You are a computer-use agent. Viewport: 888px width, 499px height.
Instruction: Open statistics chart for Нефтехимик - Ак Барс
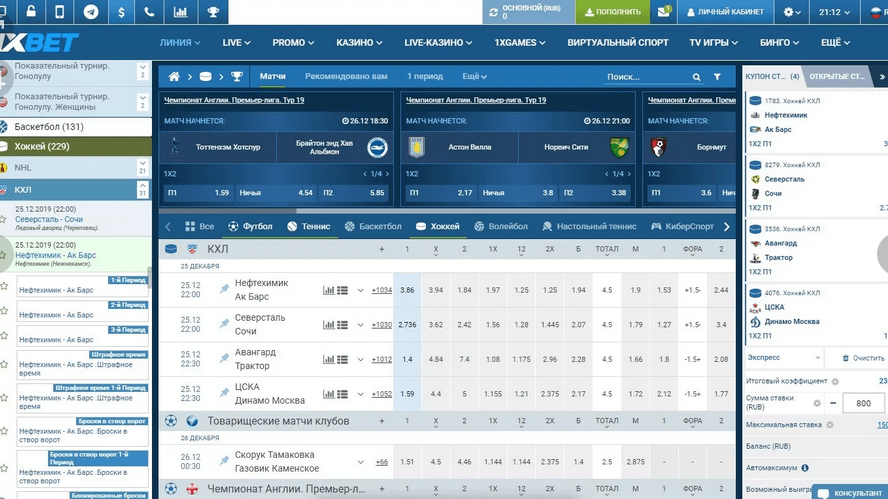point(328,290)
